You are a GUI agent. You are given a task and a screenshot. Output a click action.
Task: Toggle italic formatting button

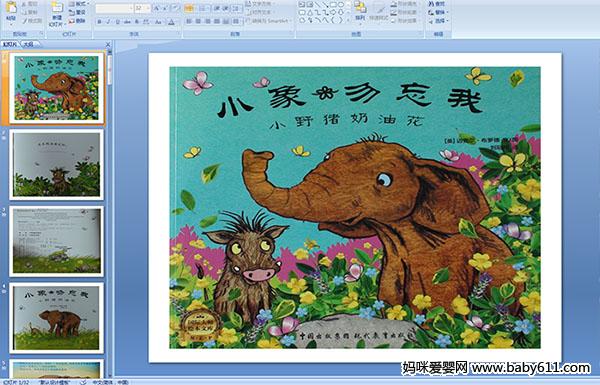coord(108,22)
